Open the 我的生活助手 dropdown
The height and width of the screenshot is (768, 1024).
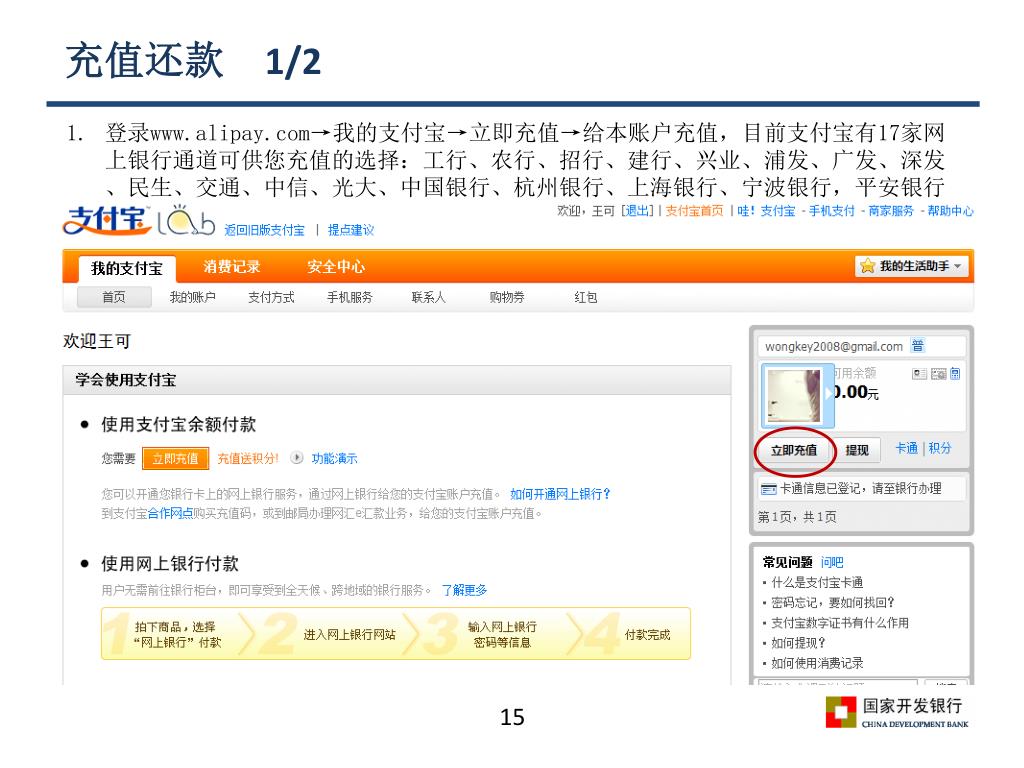coord(912,266)
